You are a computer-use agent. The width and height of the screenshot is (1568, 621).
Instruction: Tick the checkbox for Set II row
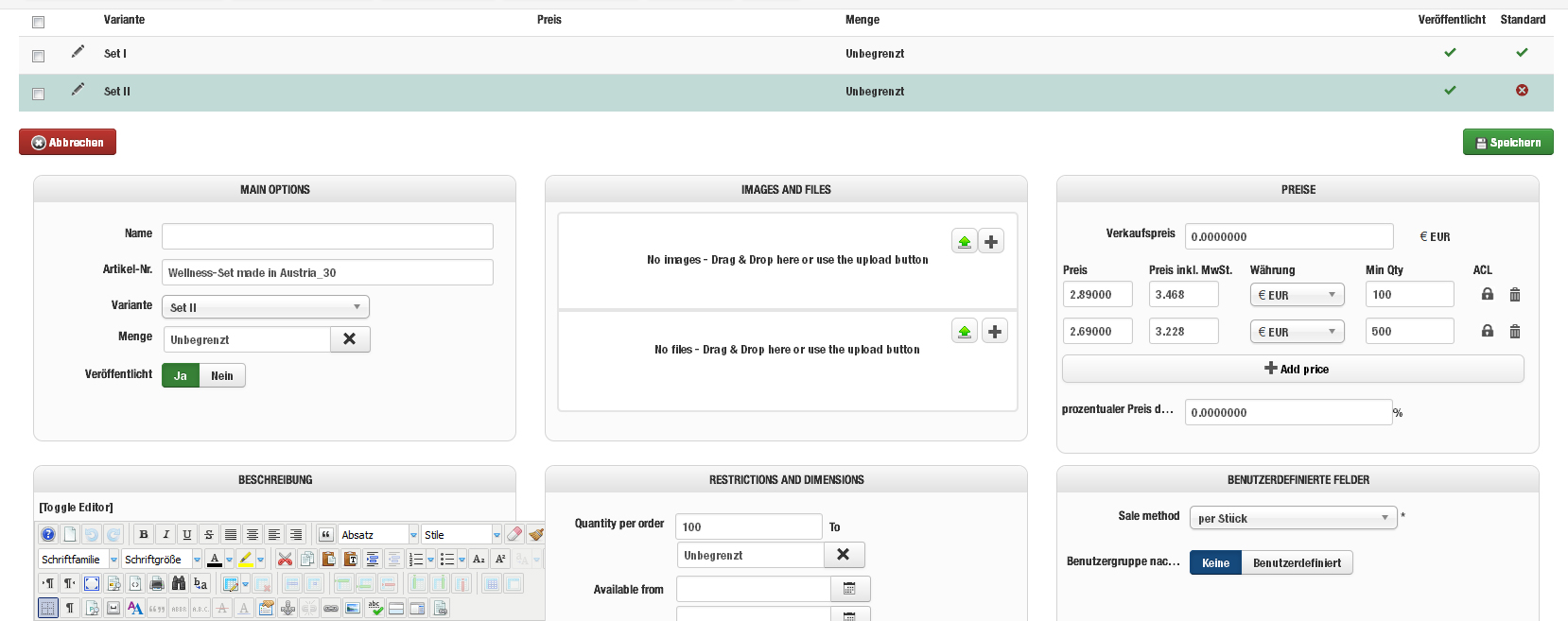point(38,94)
